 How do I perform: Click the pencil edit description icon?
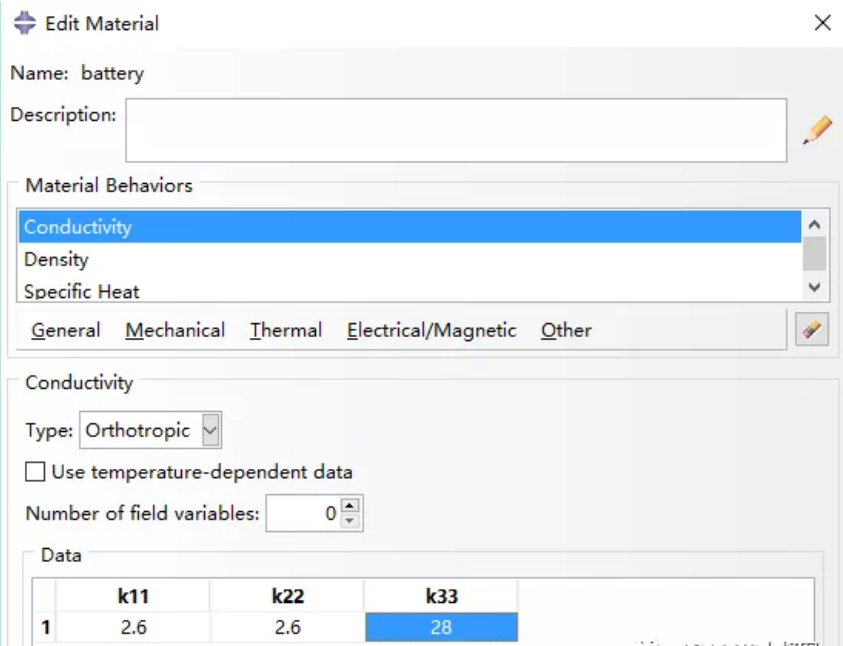coord(817,131)
